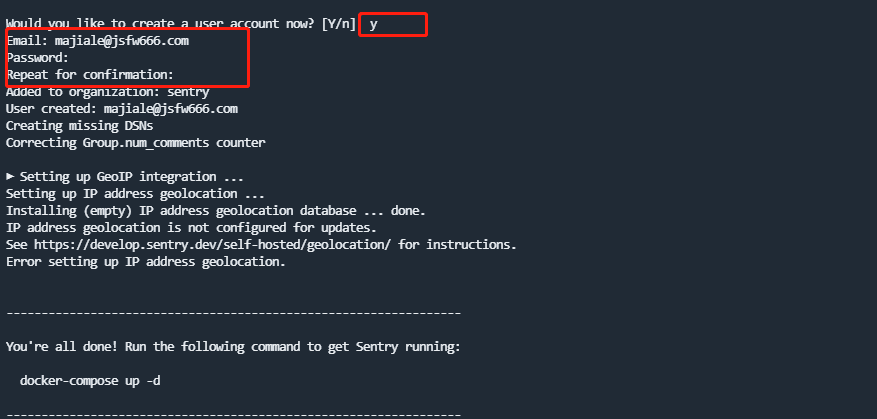877x419 pixels.
Task: Click 'Would you like to create a user account' prompt
Action: pyautogui.click(x=160, y=24)
